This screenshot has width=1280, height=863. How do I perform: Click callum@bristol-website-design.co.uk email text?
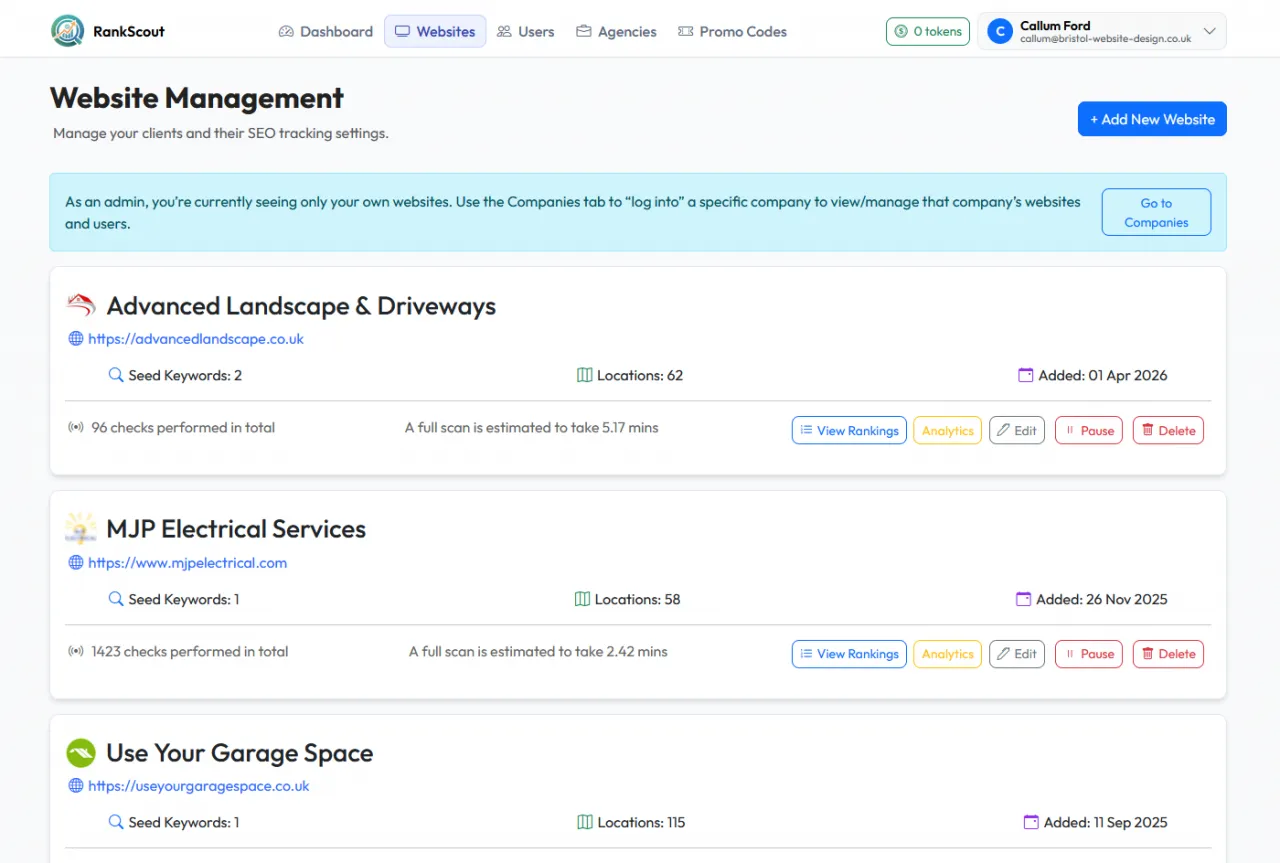pos(1106,39)
